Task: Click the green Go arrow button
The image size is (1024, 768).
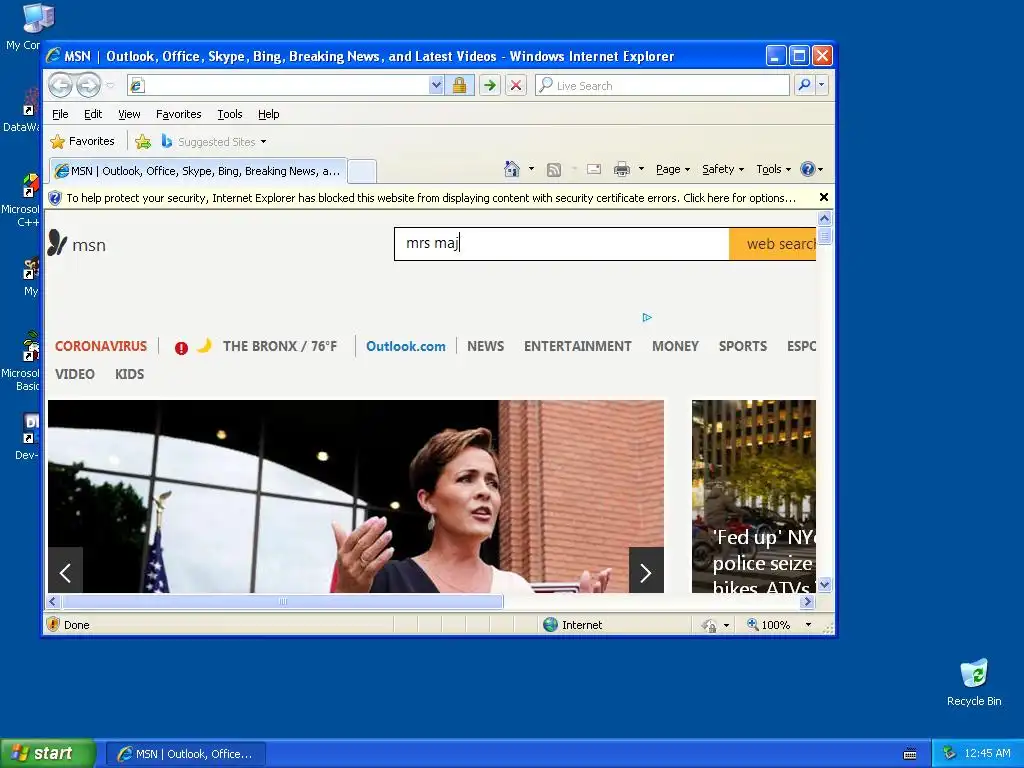Action: (x=490, y=85)
